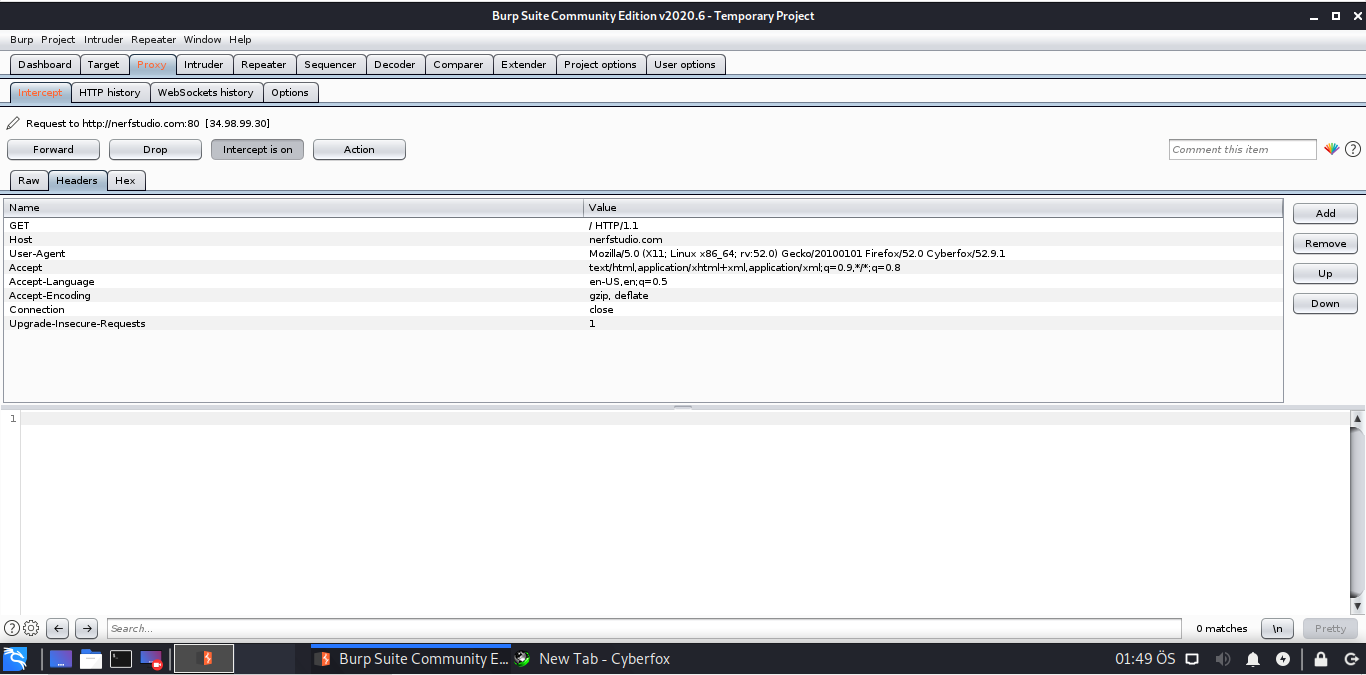Open the screen recorder taskbar icon
This screenshot has width=1366, height=675.
point(151,659)
